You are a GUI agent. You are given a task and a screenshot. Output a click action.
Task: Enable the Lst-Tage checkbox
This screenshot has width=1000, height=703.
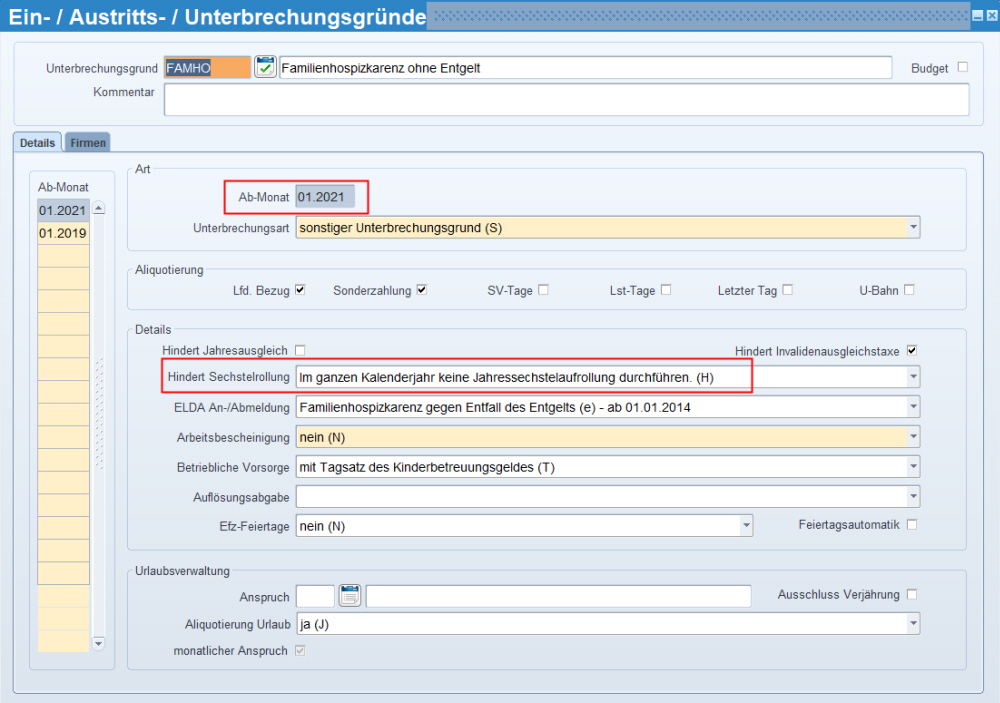click(x=666, y=290)
